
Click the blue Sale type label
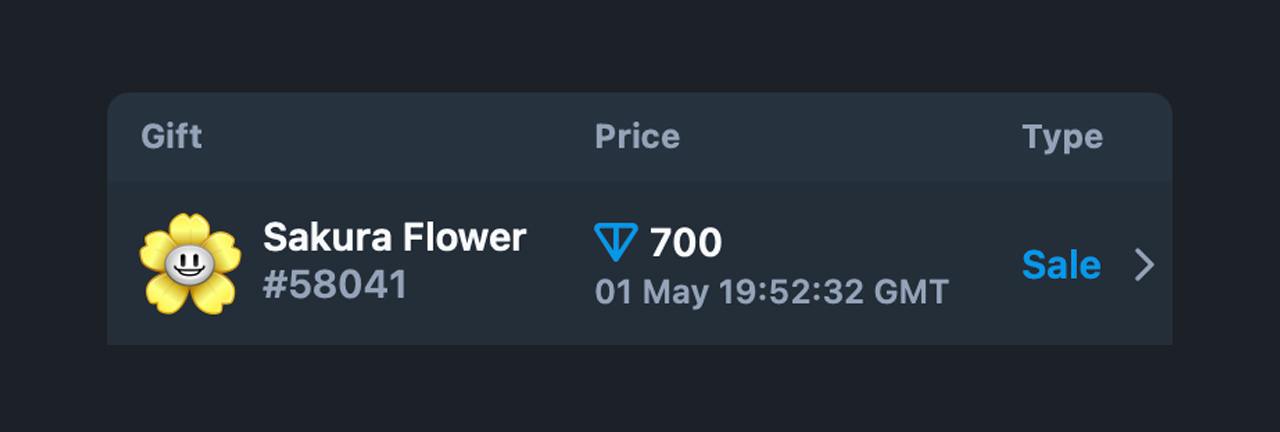point(1061,265)
